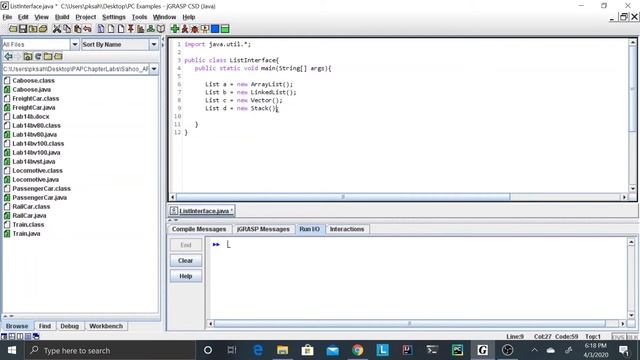Open the View menu
Screen dimensions: 640x360
pyautogui.click(x=41, y=17)
